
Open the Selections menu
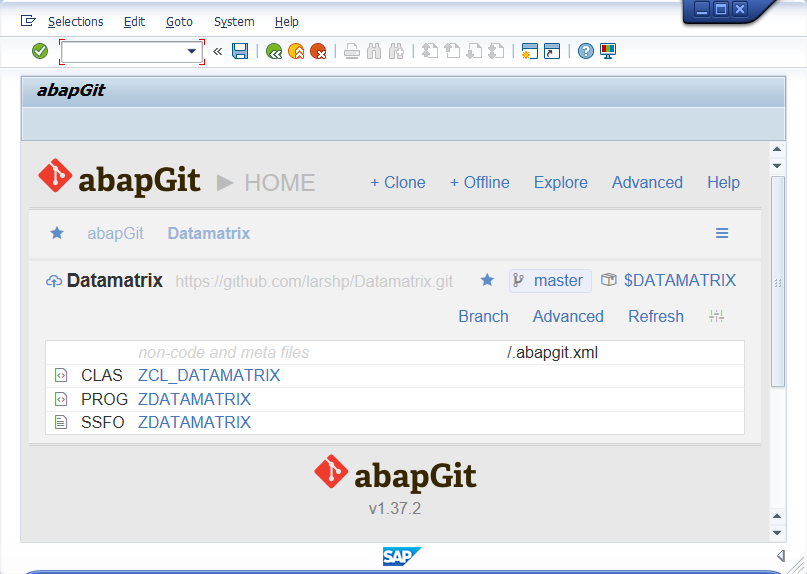(76, 22)
